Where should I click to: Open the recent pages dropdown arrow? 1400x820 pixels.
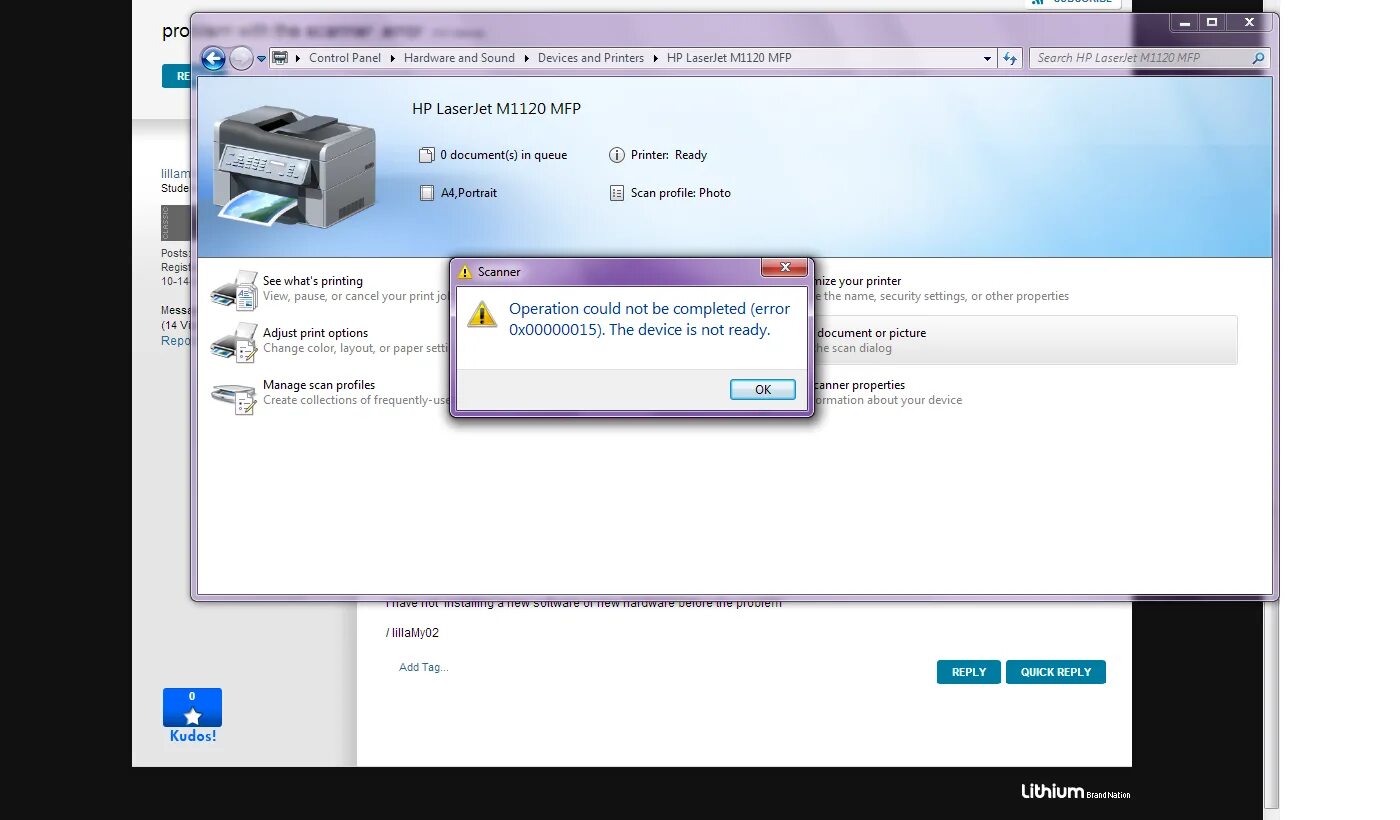262,58
